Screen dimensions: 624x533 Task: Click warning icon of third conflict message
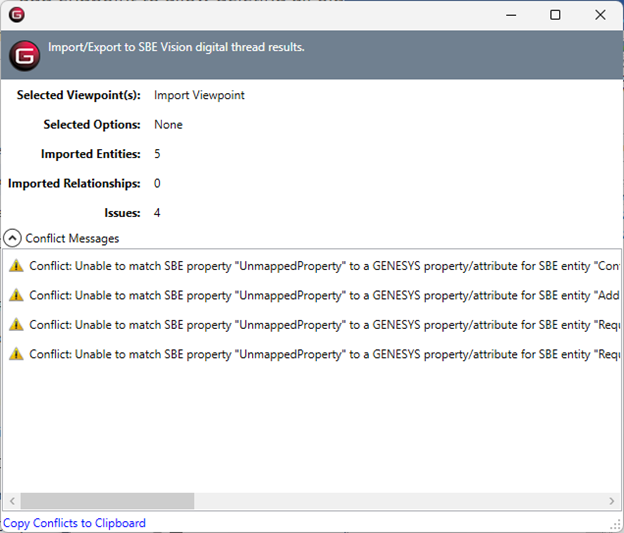click(16, 325)
